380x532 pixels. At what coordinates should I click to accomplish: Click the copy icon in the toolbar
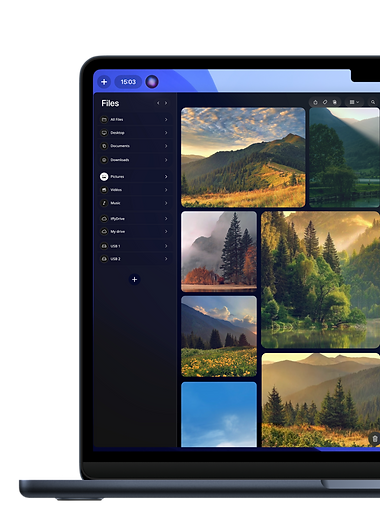[335, 102]
